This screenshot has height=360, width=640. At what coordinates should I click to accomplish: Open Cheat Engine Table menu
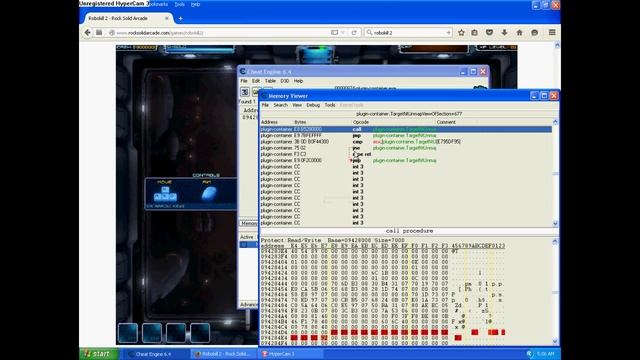tap(270, 81)
